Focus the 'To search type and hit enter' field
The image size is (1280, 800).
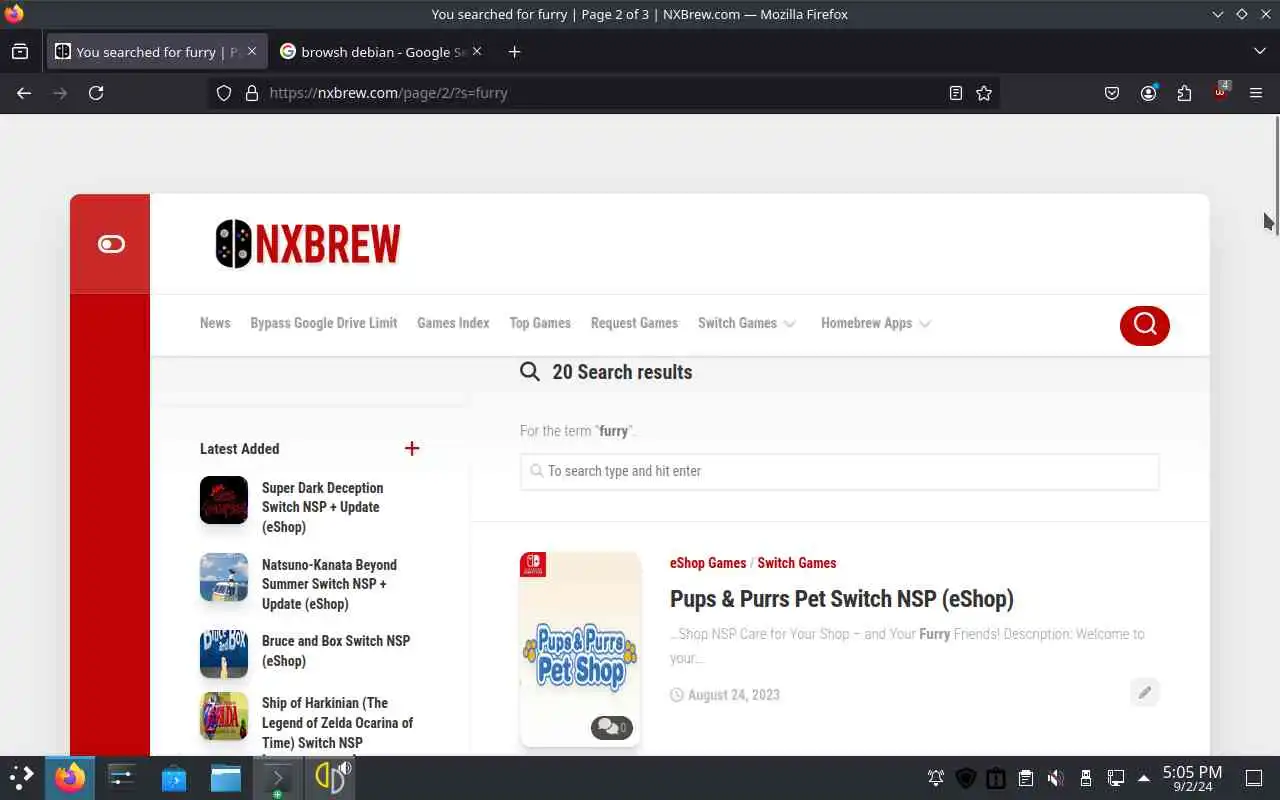(840, 471)
